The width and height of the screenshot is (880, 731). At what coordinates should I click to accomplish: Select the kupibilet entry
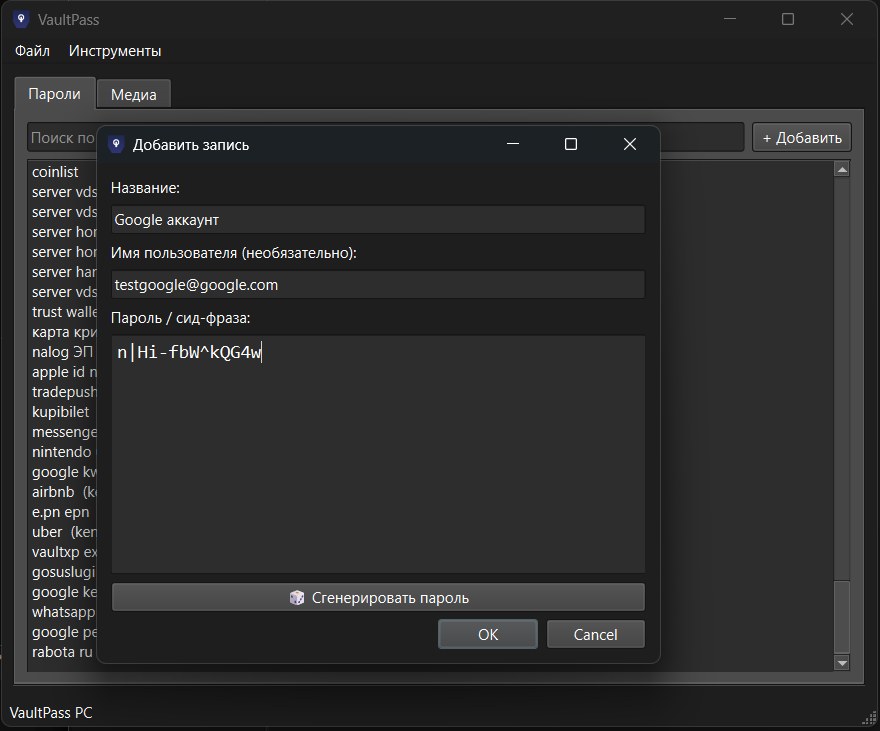point(61,412)
